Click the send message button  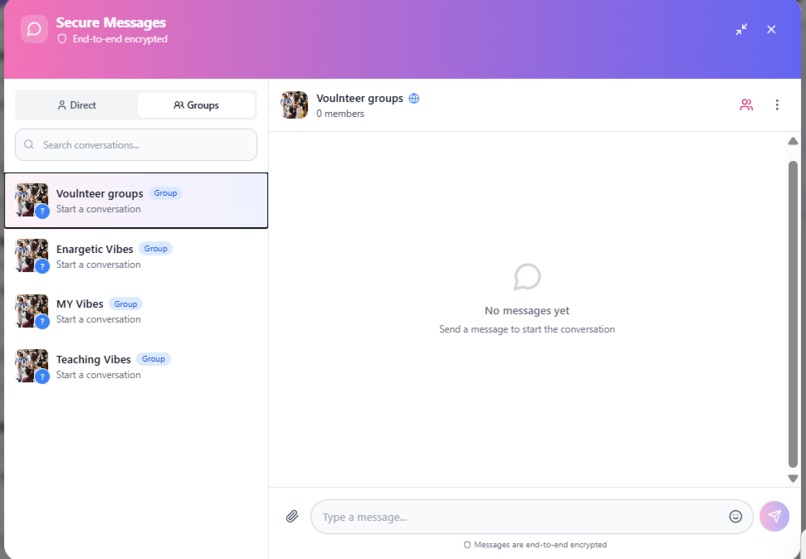coord(774,516)
